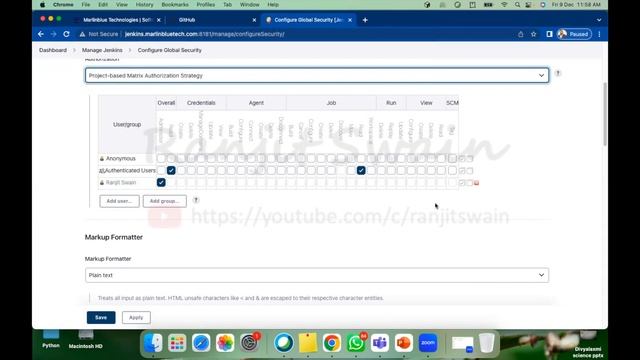Check SCM Tag for Anonymous
640x360 pixels.
[452, 158]
